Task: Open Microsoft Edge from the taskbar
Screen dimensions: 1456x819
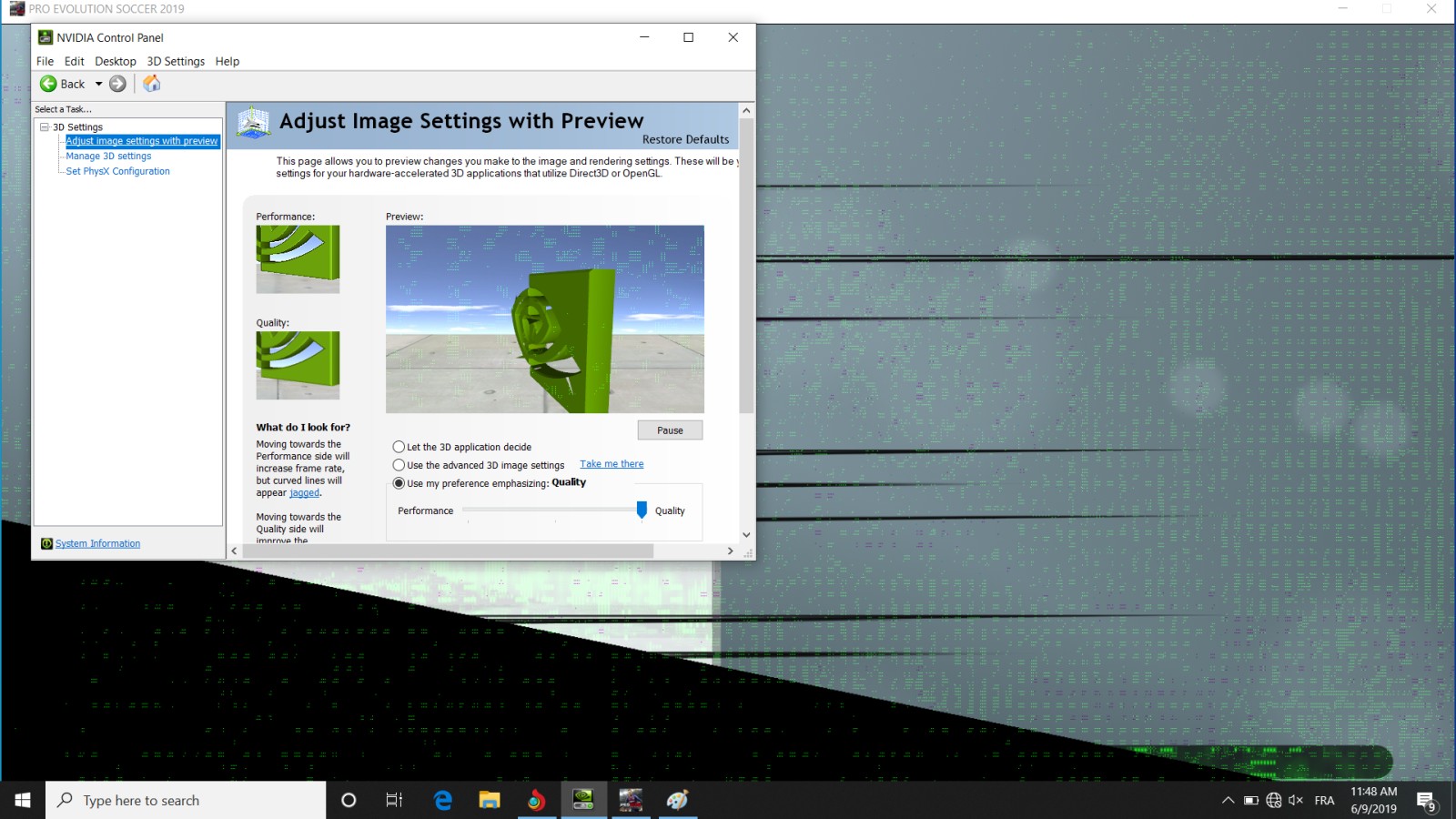Action: (x=443, y=800)
